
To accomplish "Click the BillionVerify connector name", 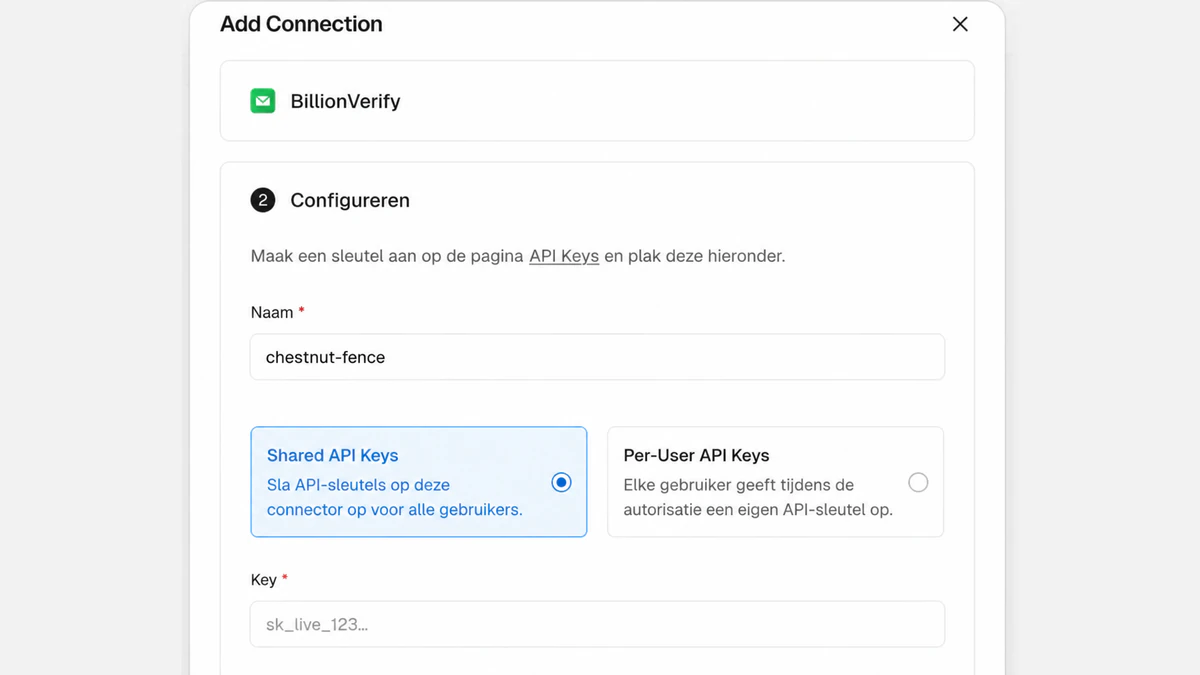I will click(345, 101).
